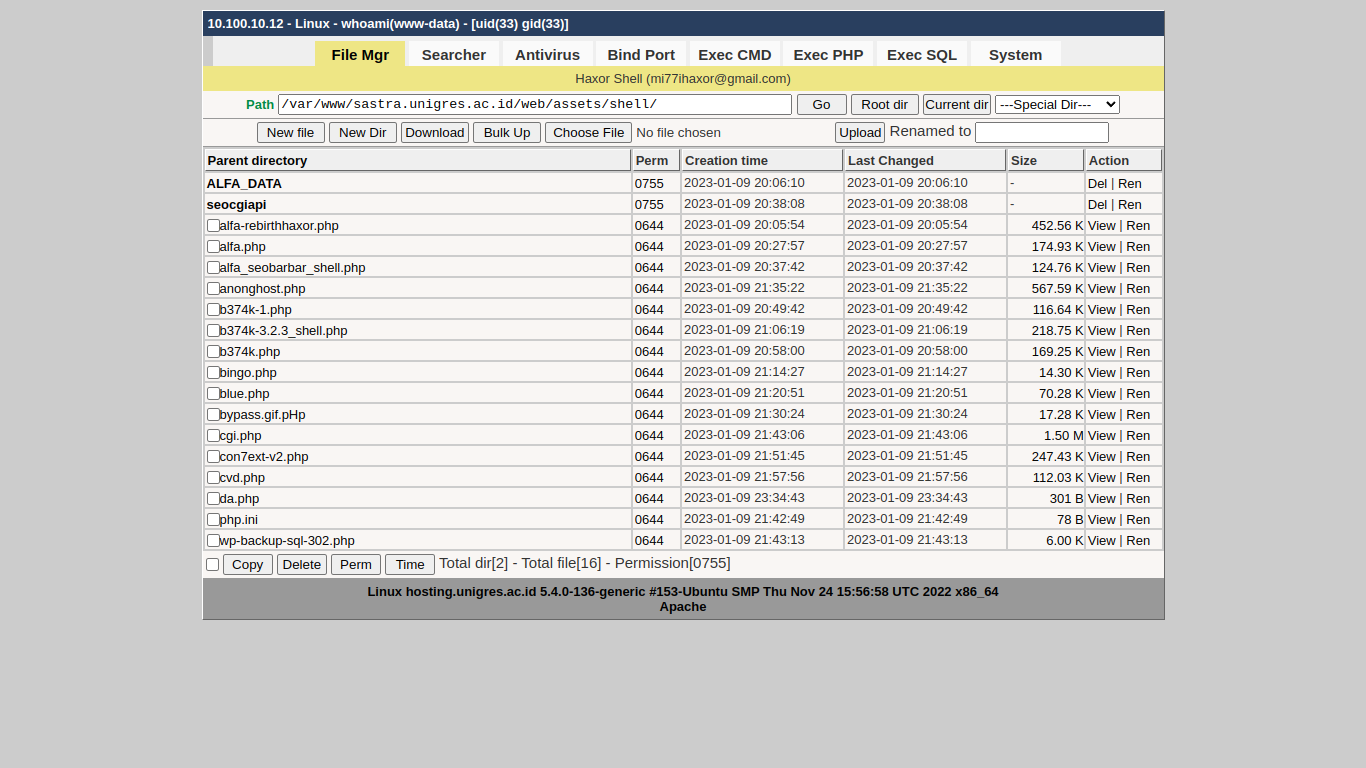1366x768 pixels.
Task: Tick the php.ini checkbox
Action: [213, 520]
